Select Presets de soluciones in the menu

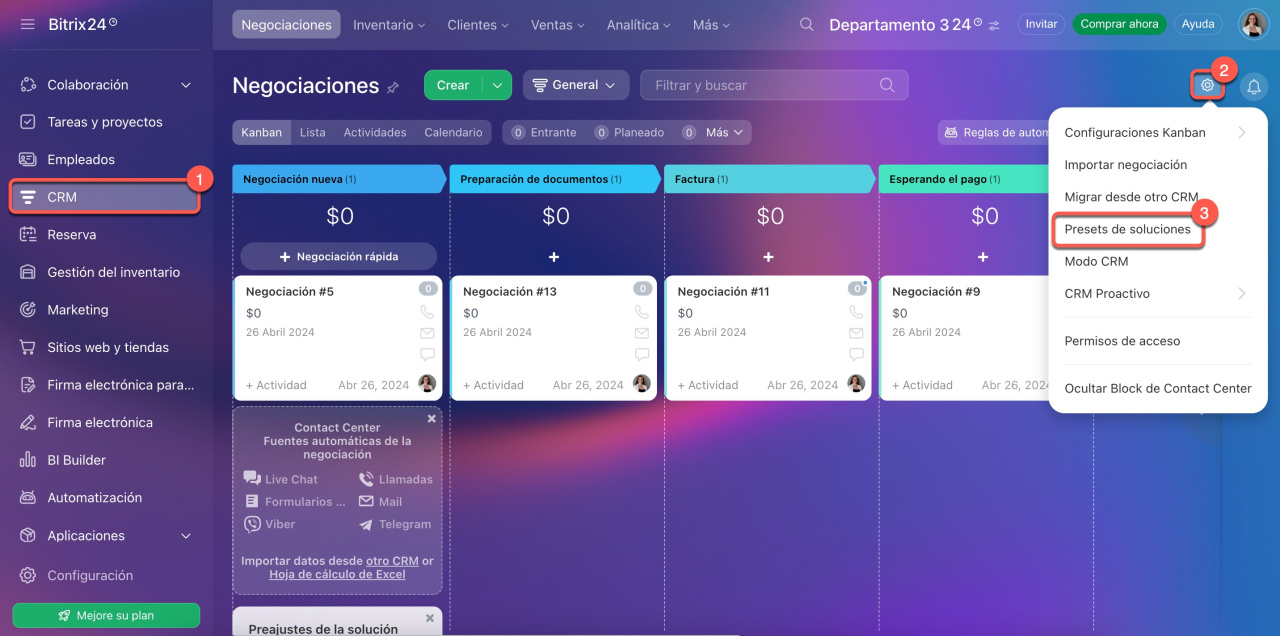click(1127, 229)
